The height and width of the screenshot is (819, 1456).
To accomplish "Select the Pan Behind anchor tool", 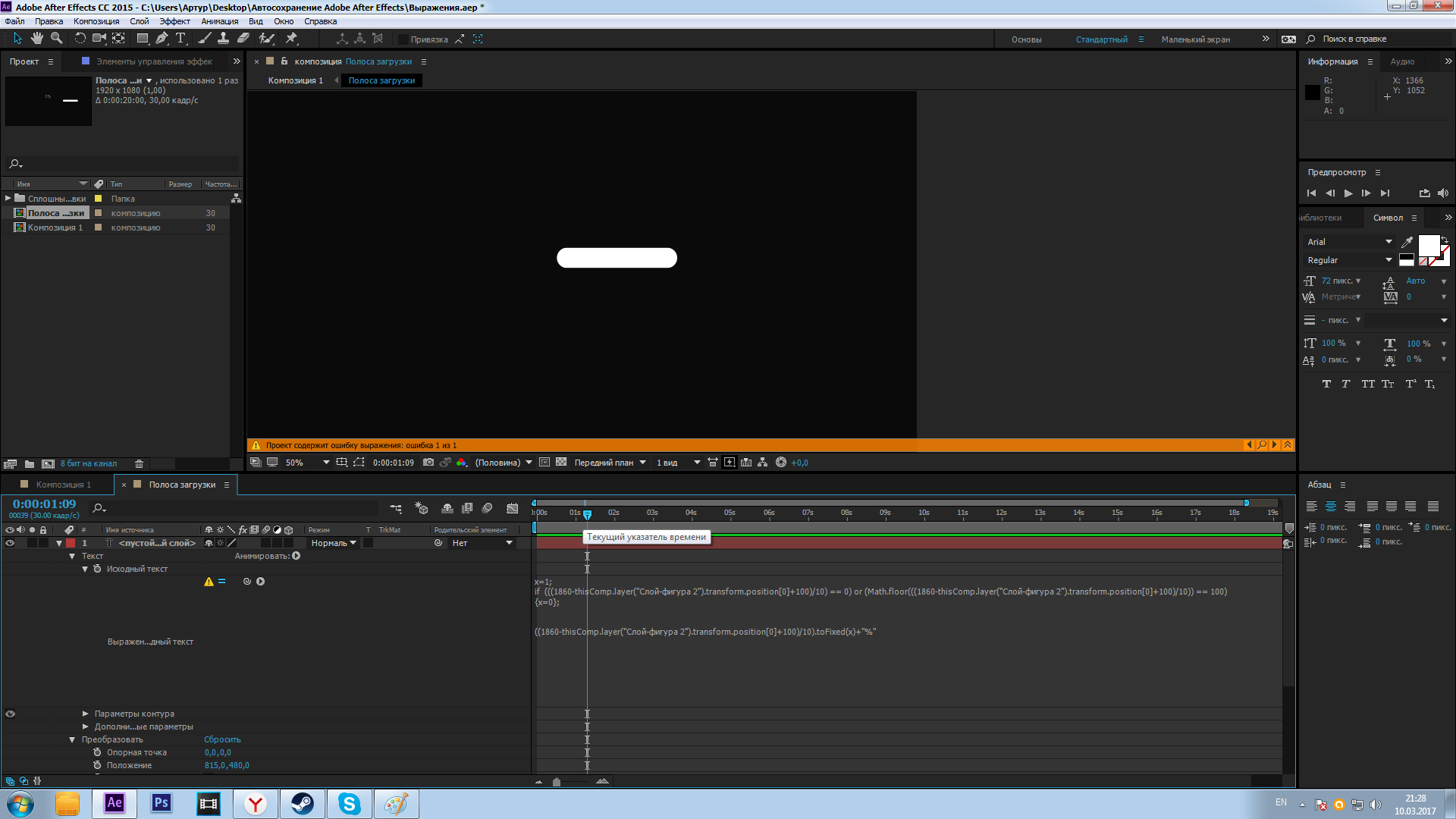I will pos(119,39).
